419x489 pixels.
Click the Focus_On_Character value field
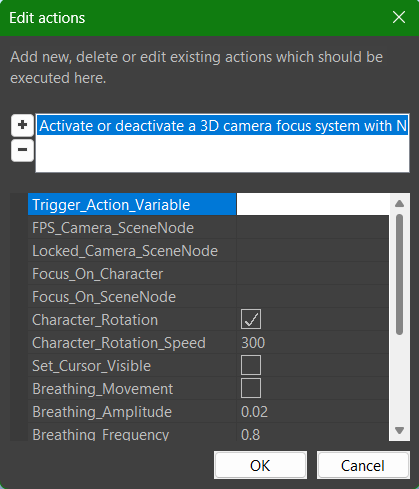[x=313, y=274]
